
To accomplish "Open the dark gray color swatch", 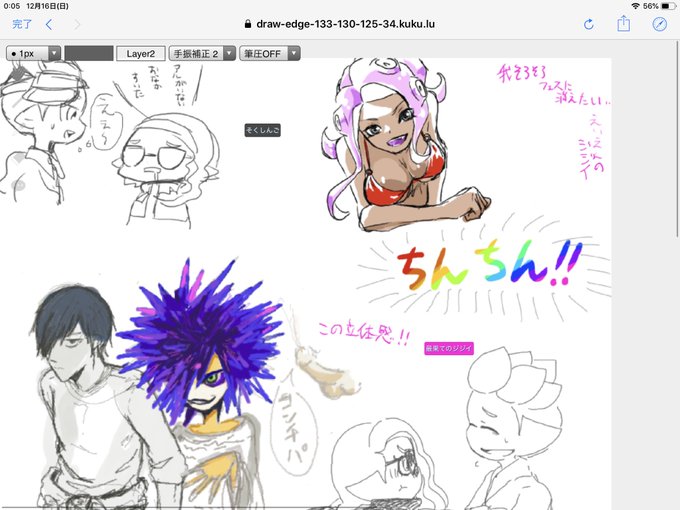I will coord(89,53).
